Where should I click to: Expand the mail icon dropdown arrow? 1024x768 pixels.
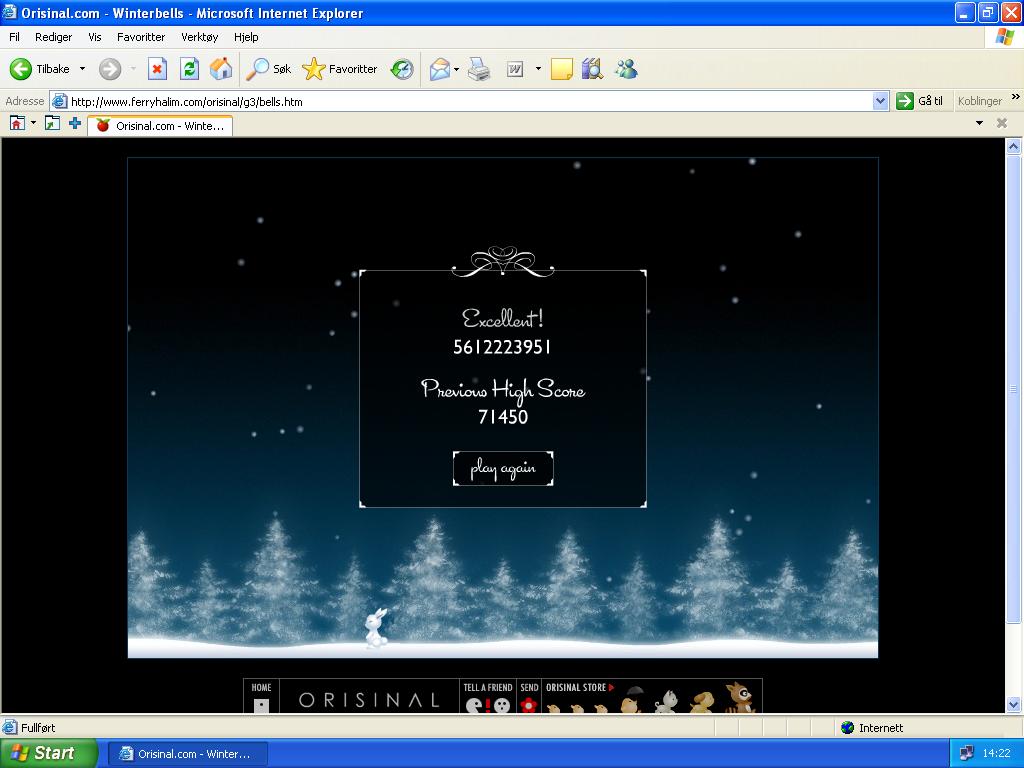(x=456, y=69)
